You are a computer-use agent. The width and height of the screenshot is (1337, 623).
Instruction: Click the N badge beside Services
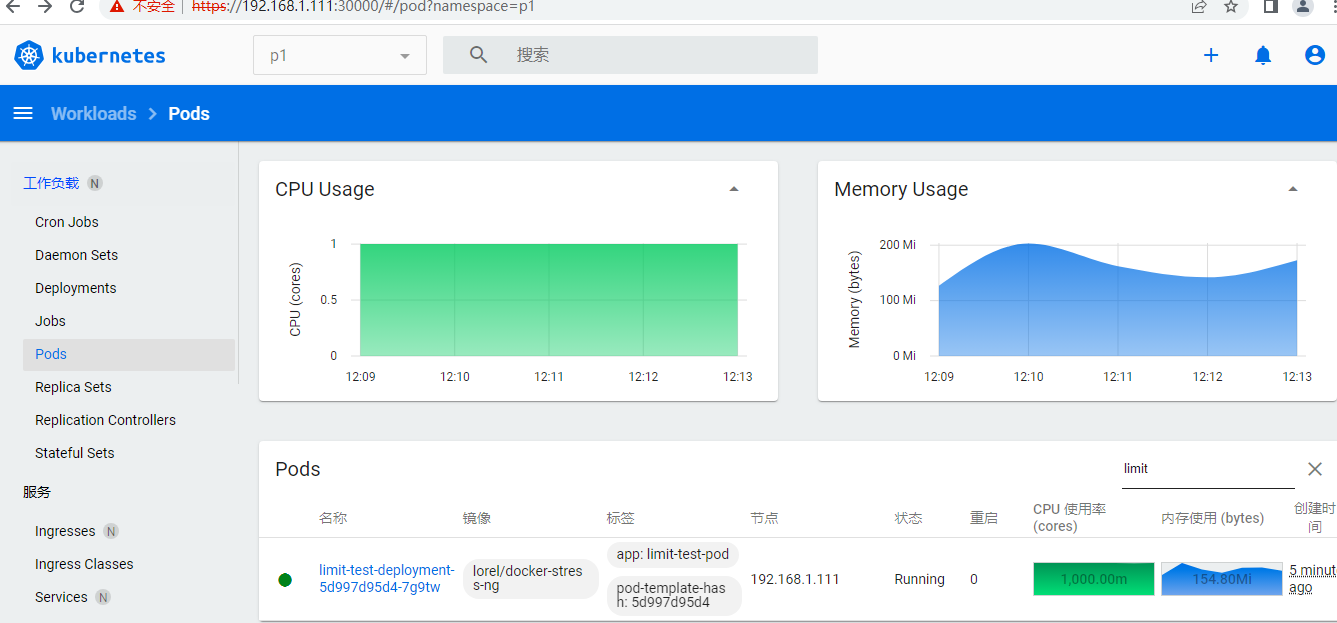103,597
